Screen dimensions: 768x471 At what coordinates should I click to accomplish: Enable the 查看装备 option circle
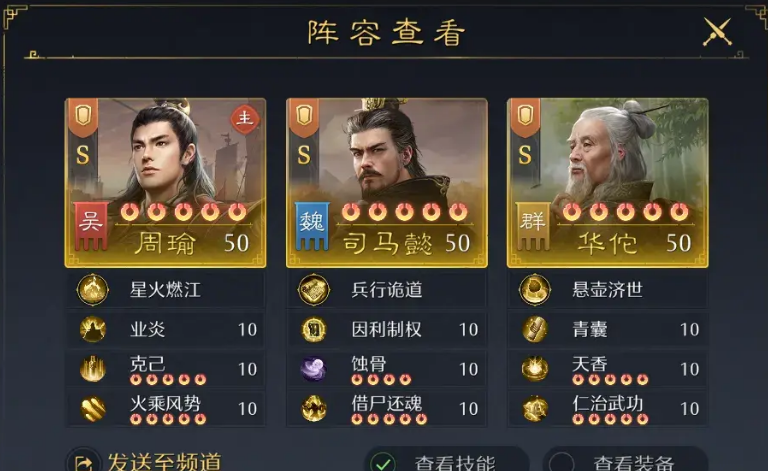[x=561, y=463]
